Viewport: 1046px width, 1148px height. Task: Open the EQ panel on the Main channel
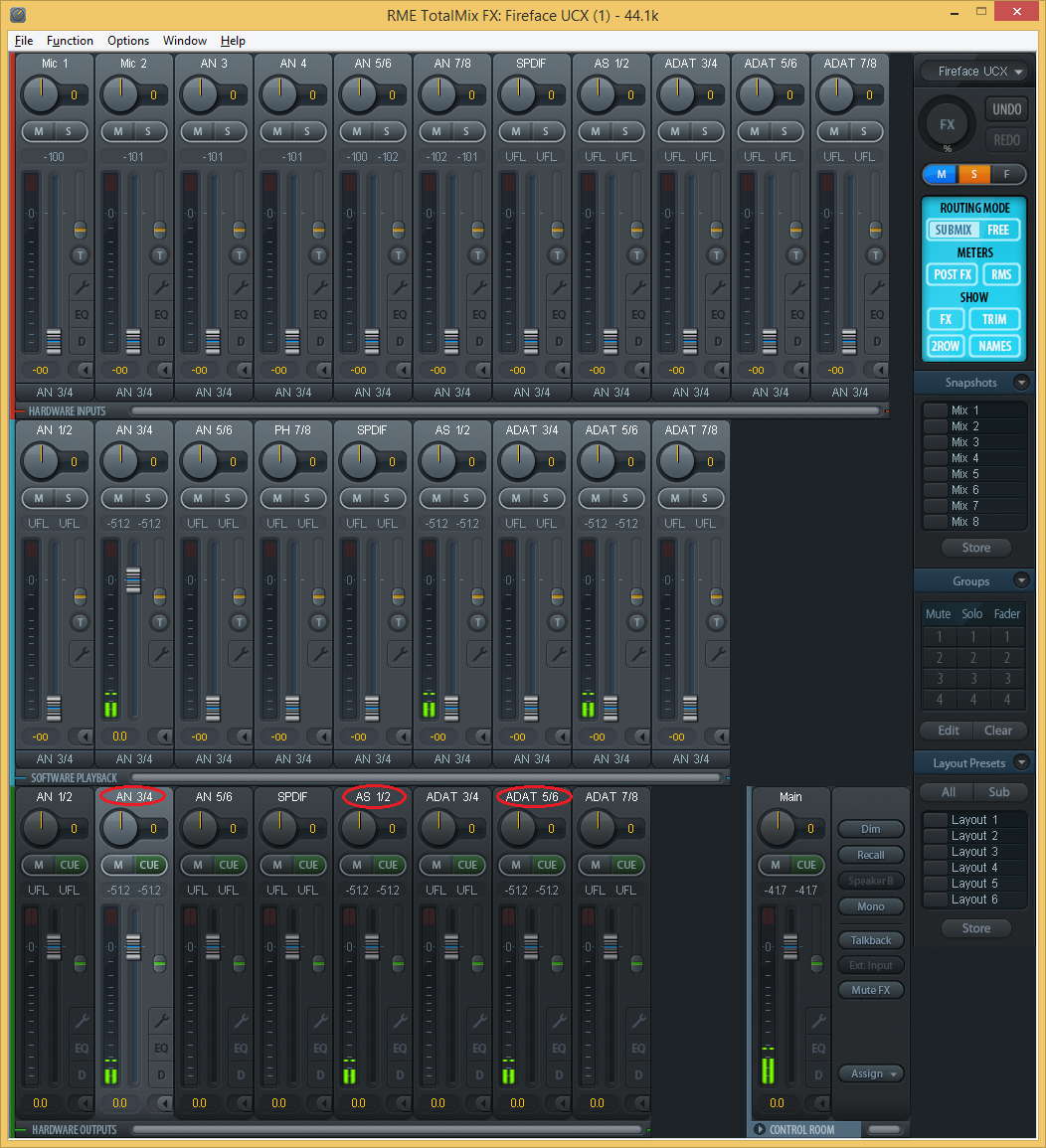click(x=818, y=1049)
